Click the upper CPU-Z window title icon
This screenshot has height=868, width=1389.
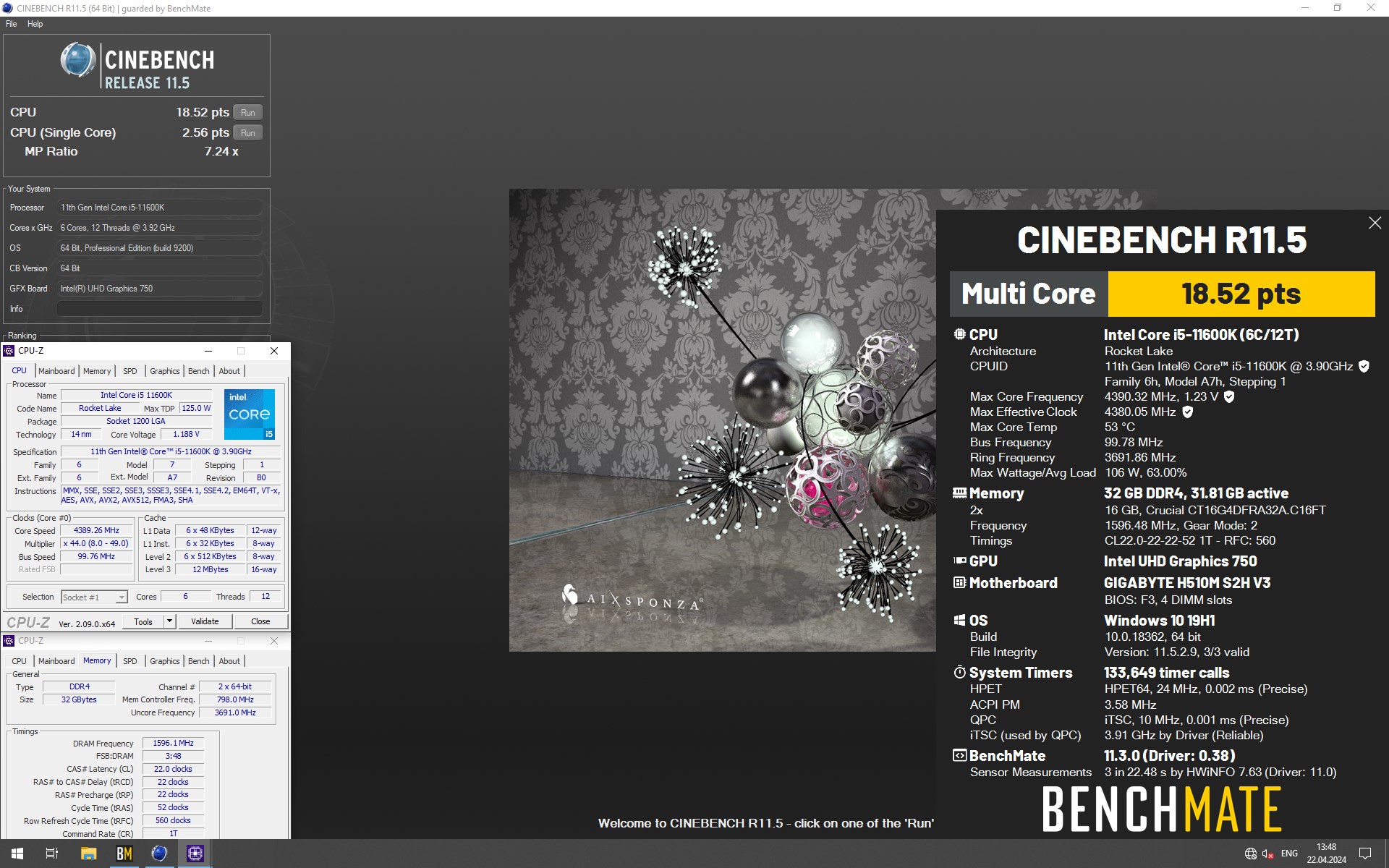tap(9, 351)
